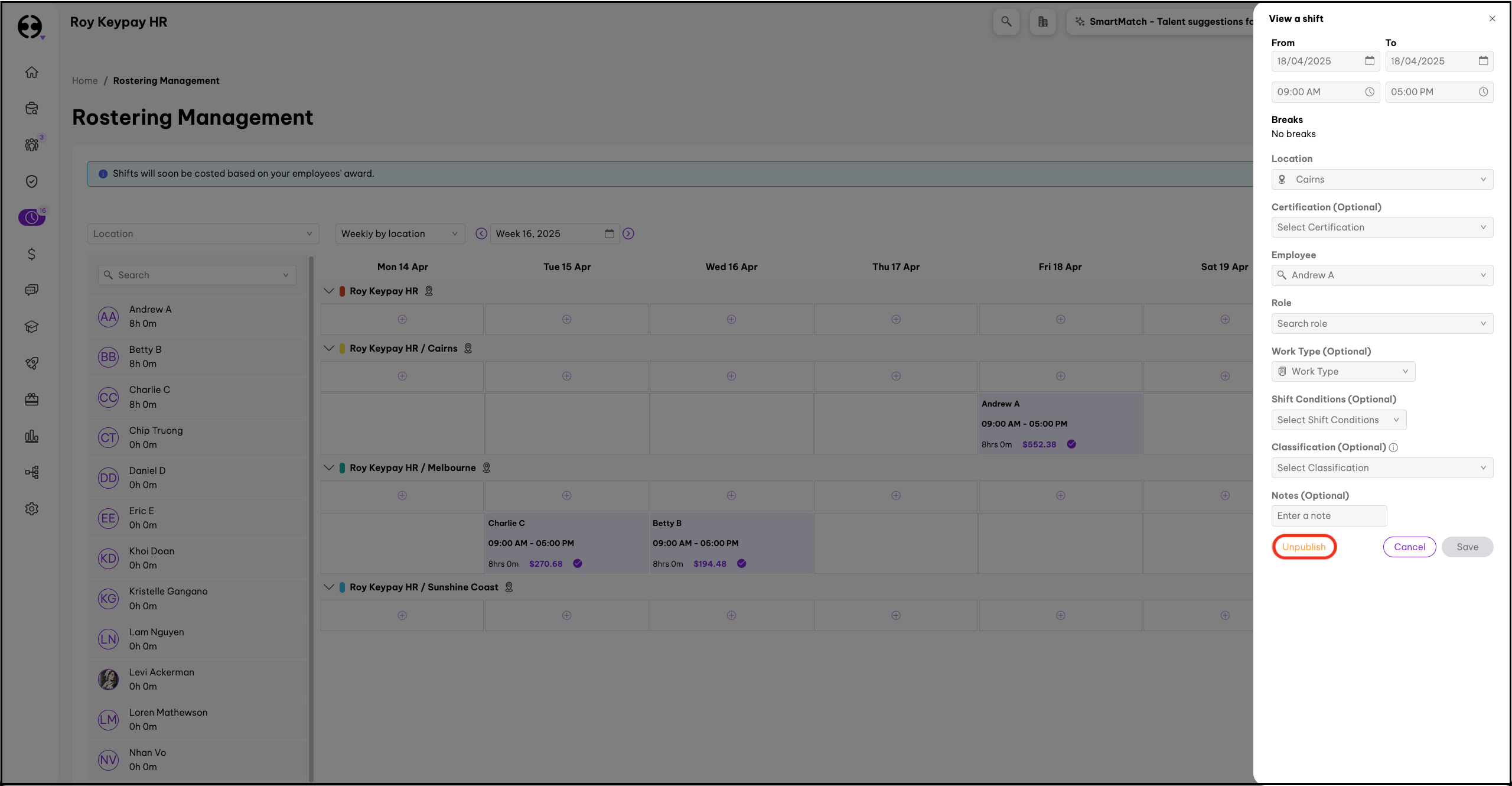Click the settings gear in the sidebar
The width and height of the screenshot is (1512, 786).
click(x=32, y=509)
